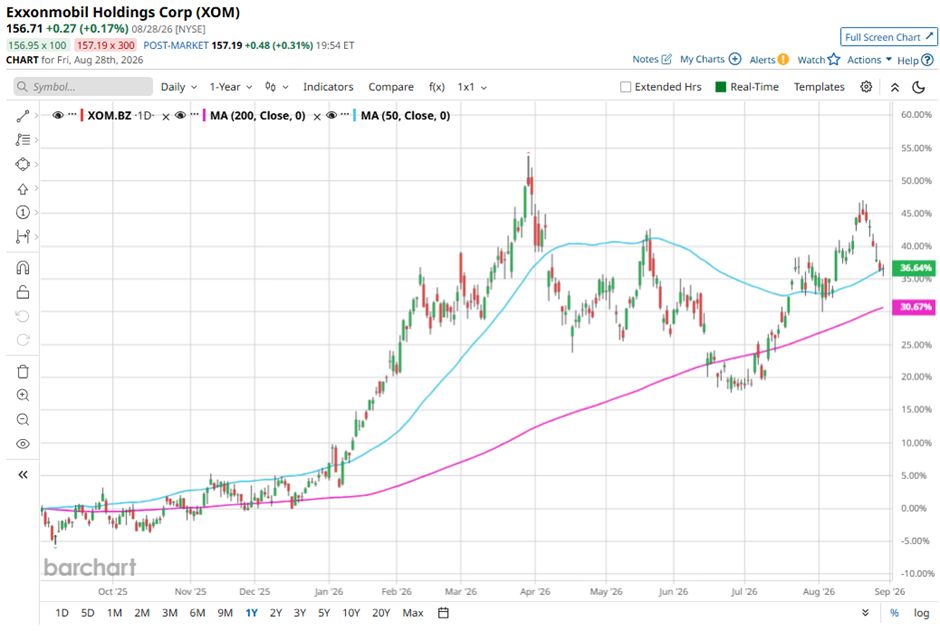Click the Full Screen Chart button

888,37
